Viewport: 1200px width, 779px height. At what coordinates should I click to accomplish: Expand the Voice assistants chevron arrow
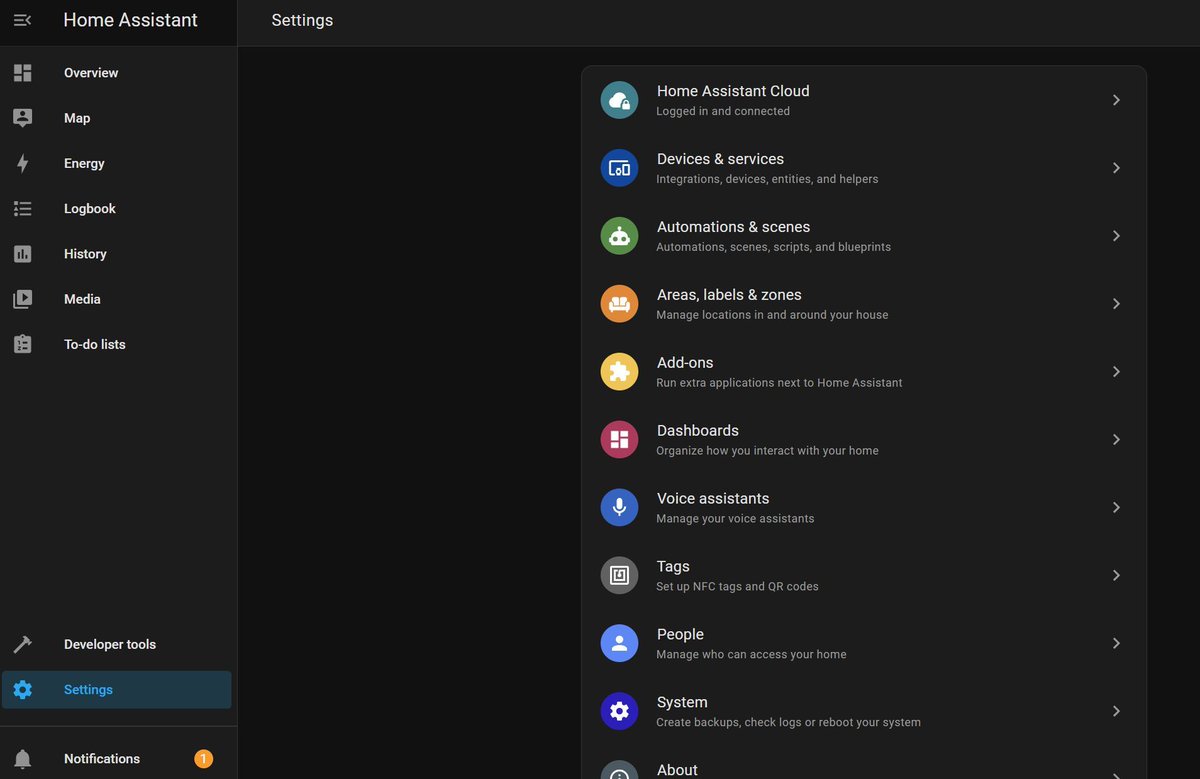click(x=1116, y=508)
